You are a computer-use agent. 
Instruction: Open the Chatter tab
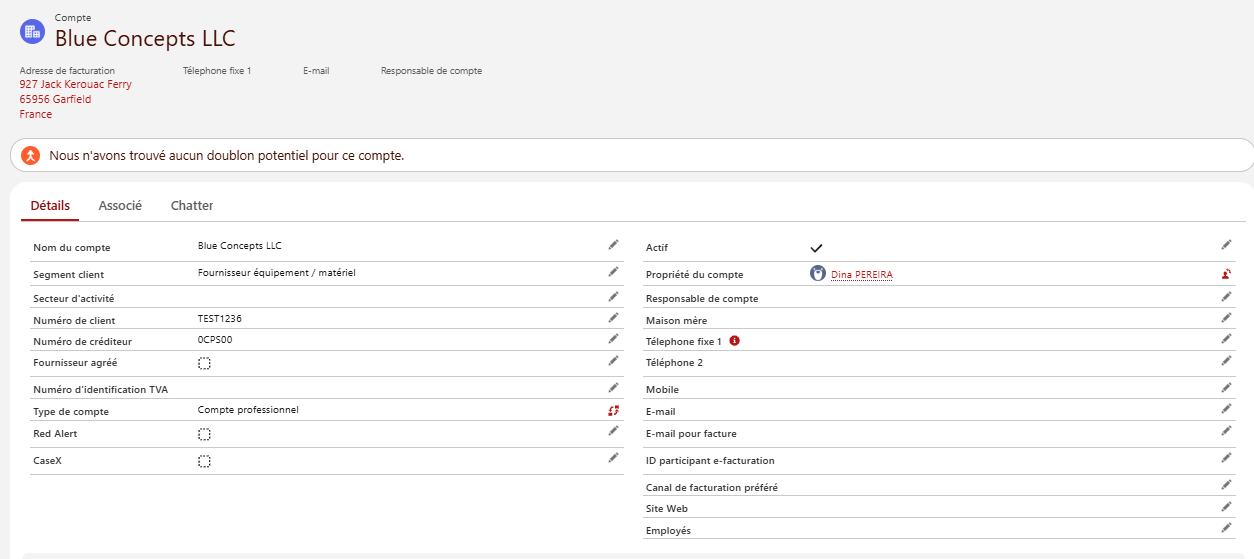click(192, 206)
